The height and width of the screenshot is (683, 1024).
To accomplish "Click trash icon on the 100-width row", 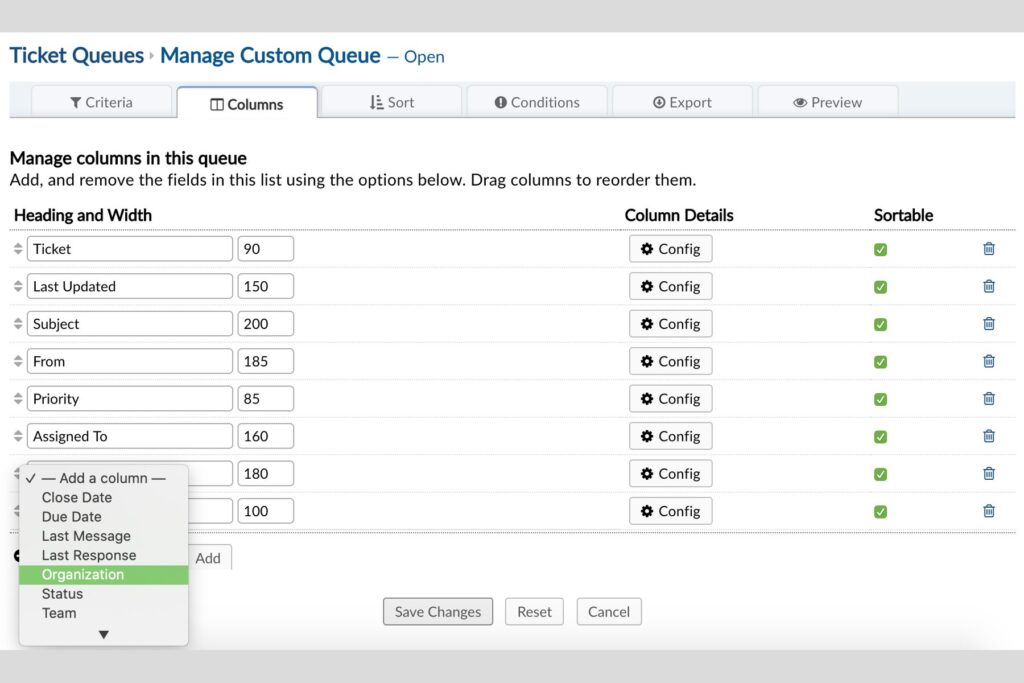I will [988, 511].
